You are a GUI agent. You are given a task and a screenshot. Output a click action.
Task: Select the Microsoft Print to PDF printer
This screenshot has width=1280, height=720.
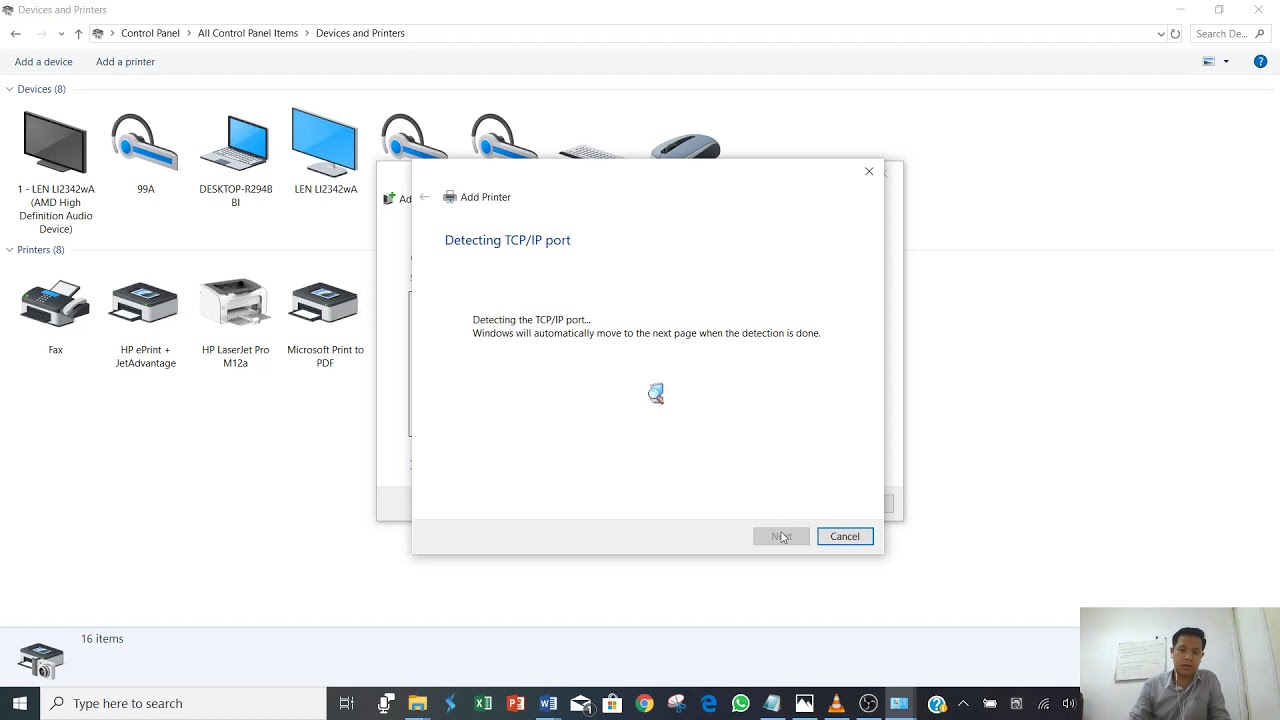(x=325, y=304)
